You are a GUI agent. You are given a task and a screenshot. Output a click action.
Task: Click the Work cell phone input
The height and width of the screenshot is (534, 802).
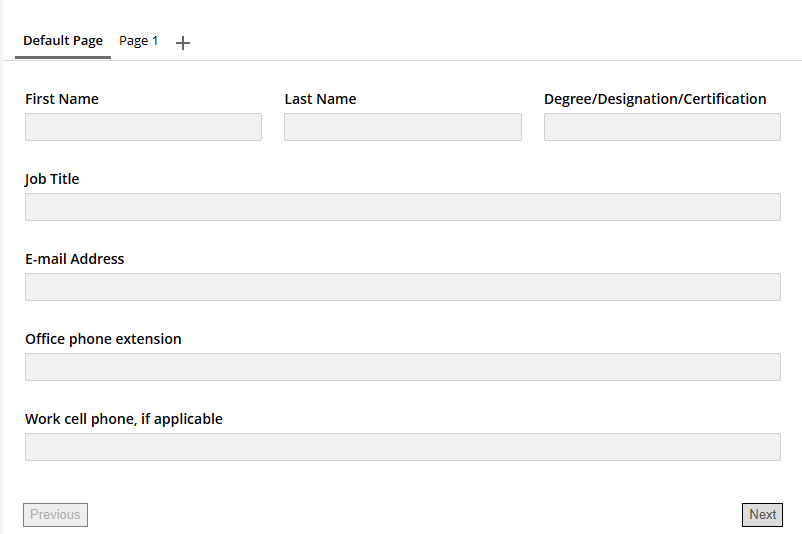[x=402, y=447]
